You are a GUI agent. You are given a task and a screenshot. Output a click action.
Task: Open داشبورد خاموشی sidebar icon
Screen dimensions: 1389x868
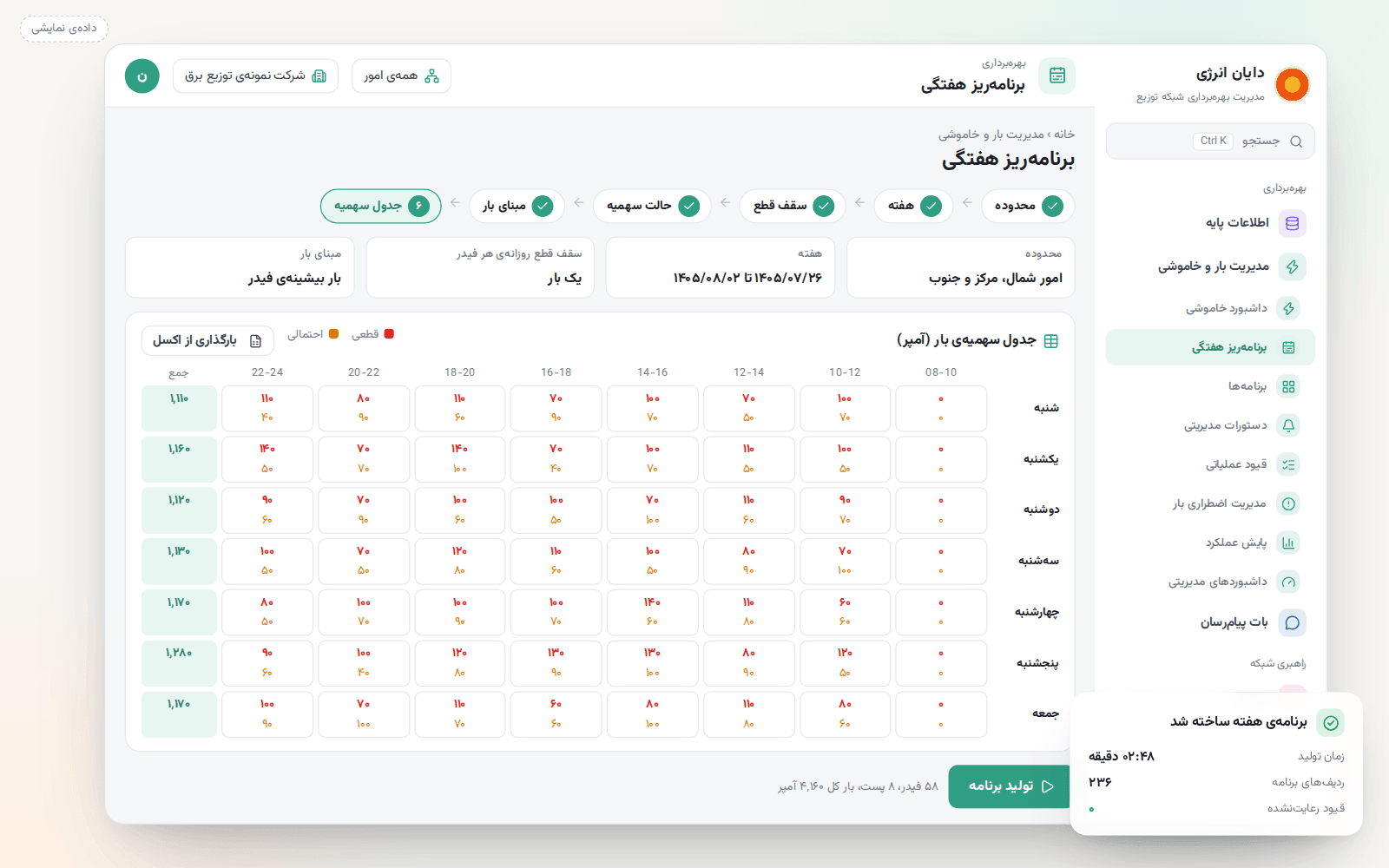(x=1289, y=308)
